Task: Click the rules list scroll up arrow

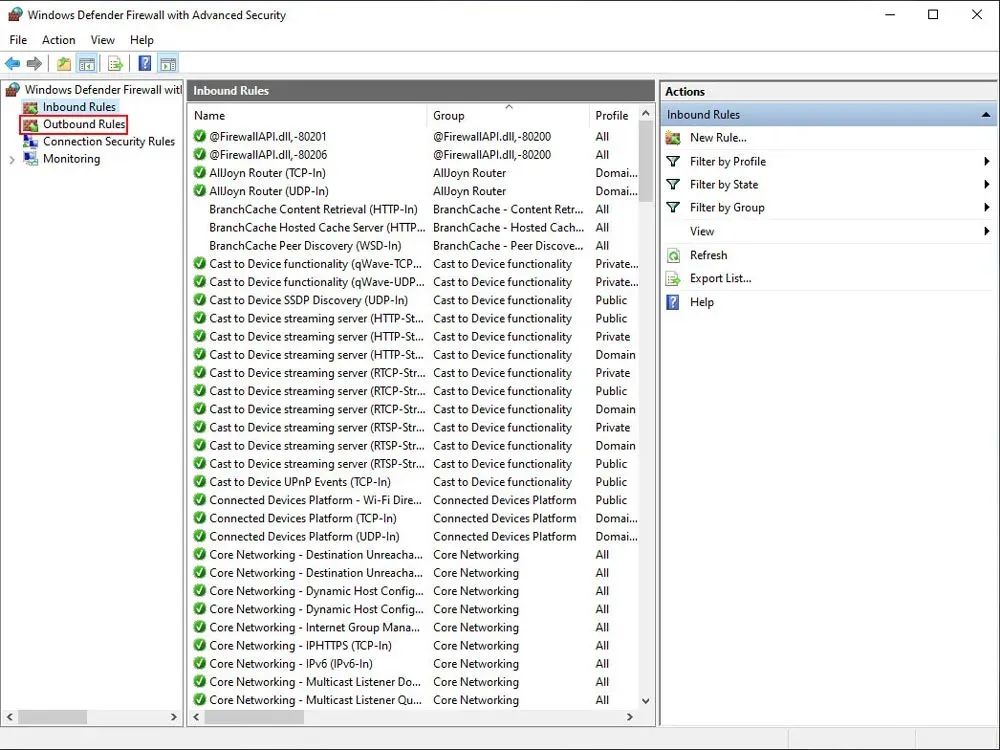Action: coord(645,114)
